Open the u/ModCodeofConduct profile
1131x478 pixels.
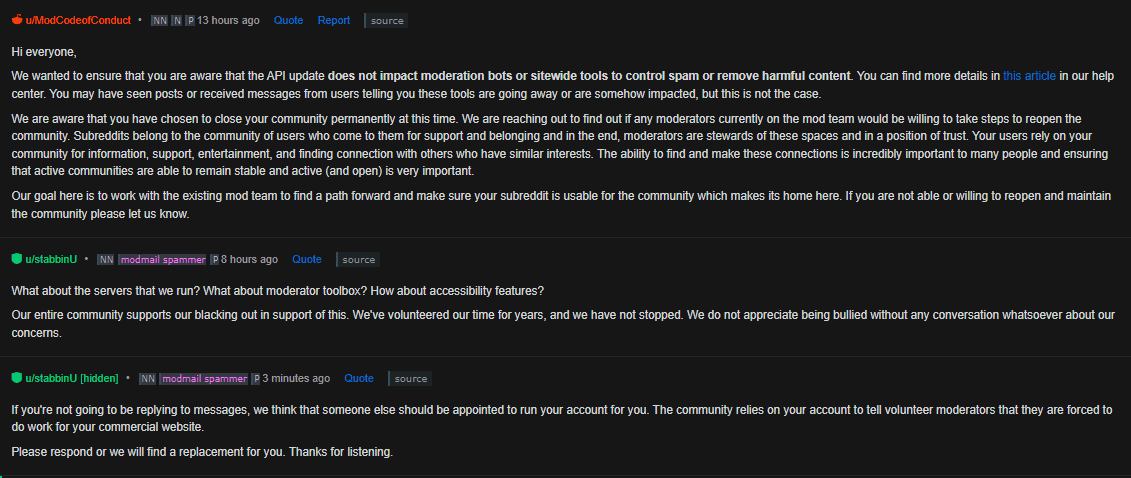click(77, 20)
